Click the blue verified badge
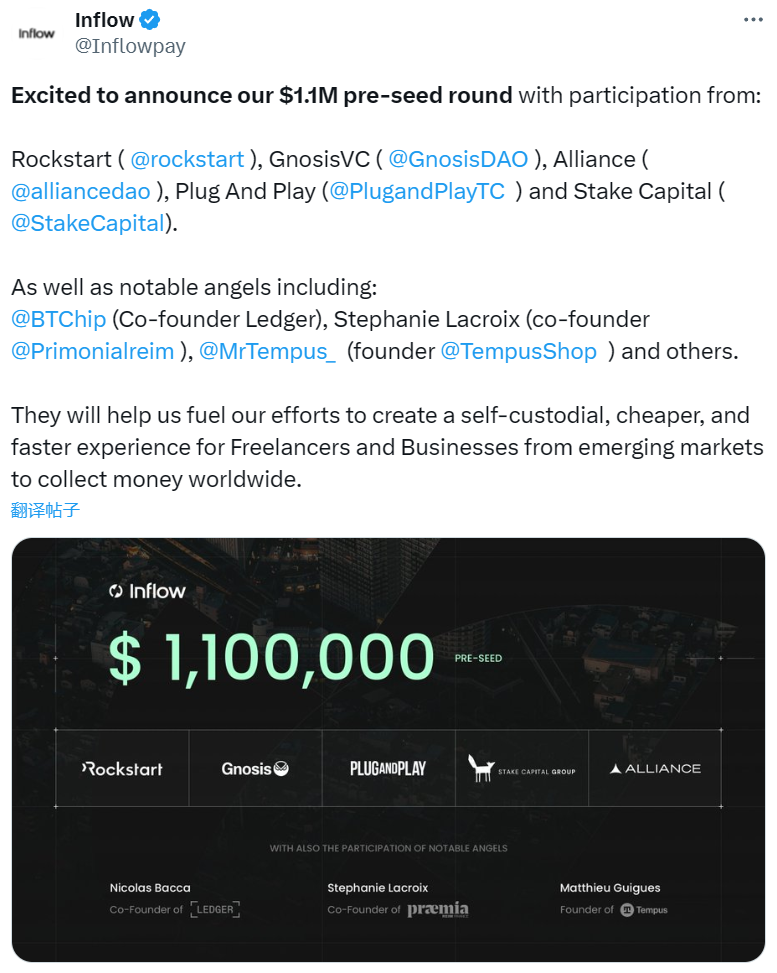The width and height of the screenshot is (777, 973). (150, 20)
